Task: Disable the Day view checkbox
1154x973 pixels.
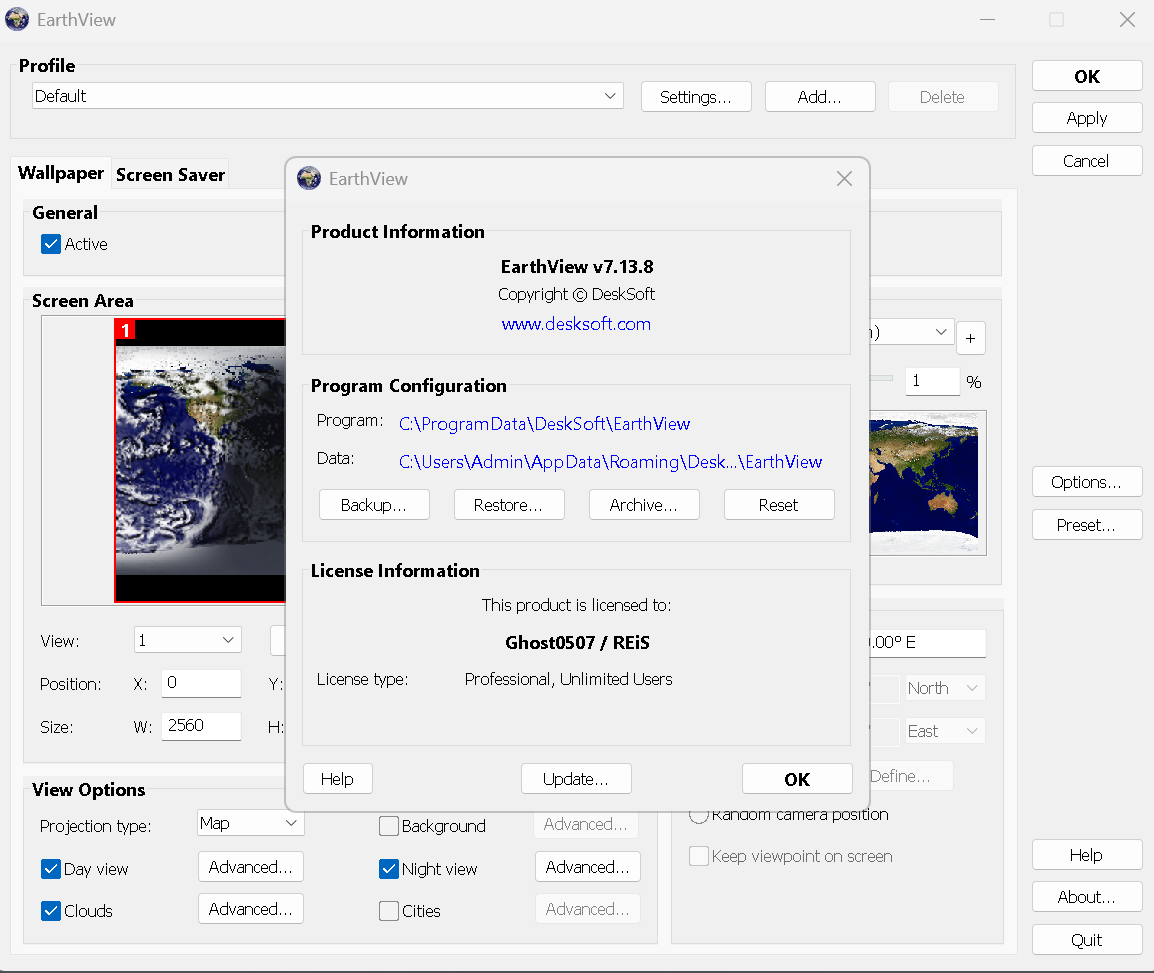Action: [51, 868]
